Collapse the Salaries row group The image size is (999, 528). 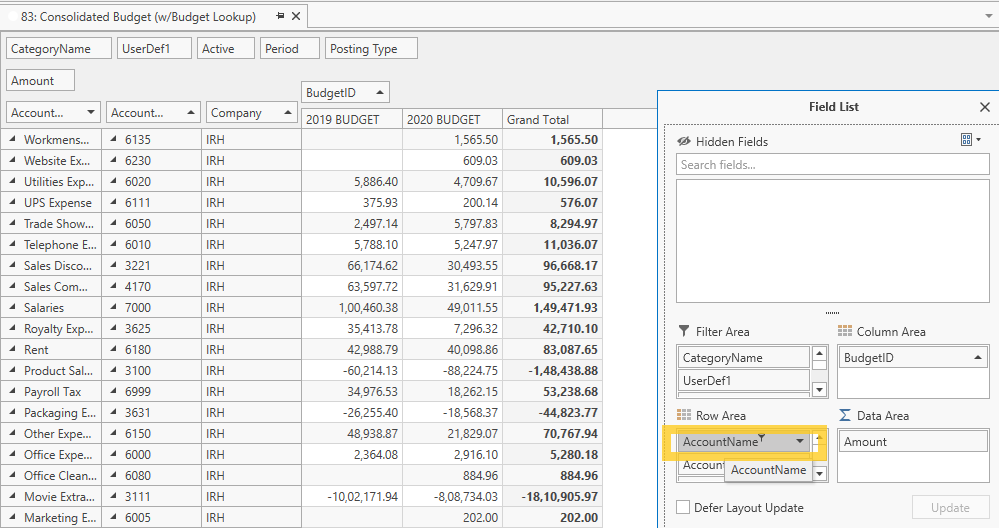click(13, 308)
